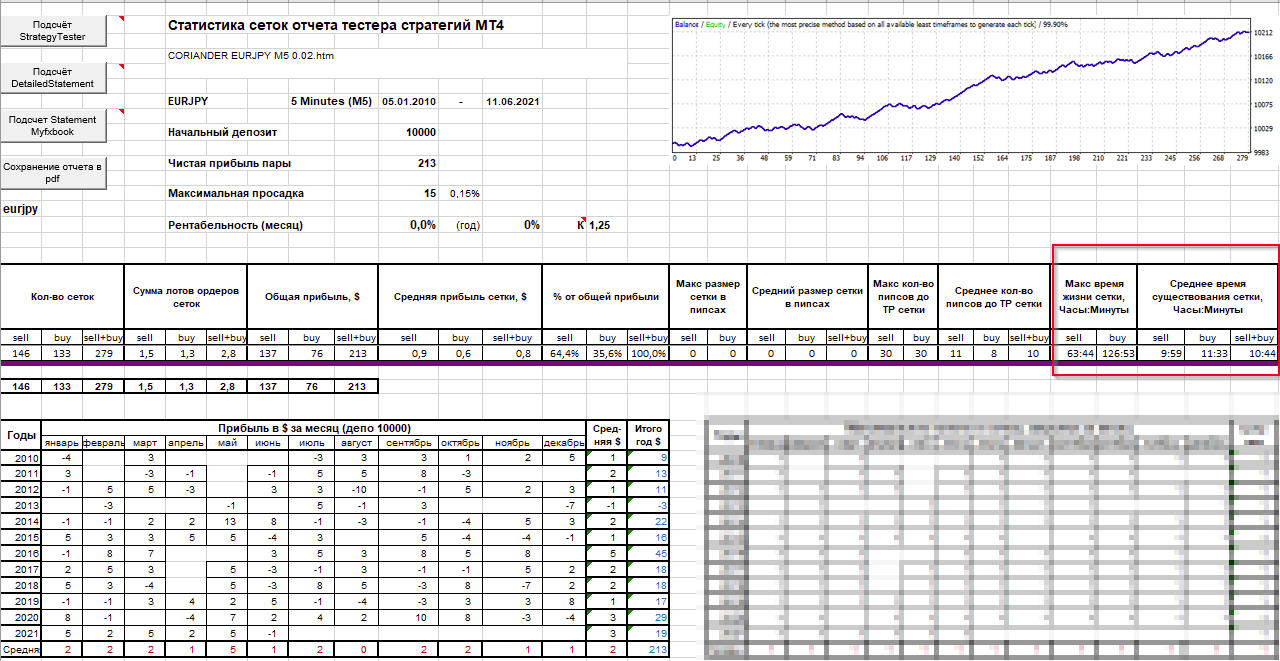Viewport: 1280px width, 661px height.
Task: Select the 2020 сентябрь profit cell 10
Action: click(407, 617)
